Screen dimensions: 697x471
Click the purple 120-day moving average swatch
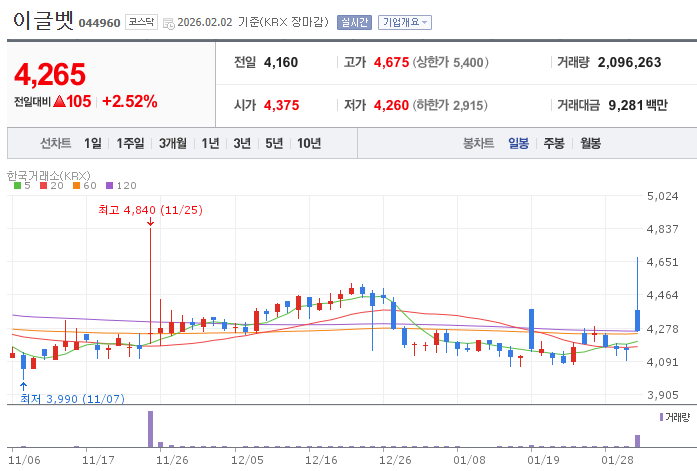pos(109,186)
